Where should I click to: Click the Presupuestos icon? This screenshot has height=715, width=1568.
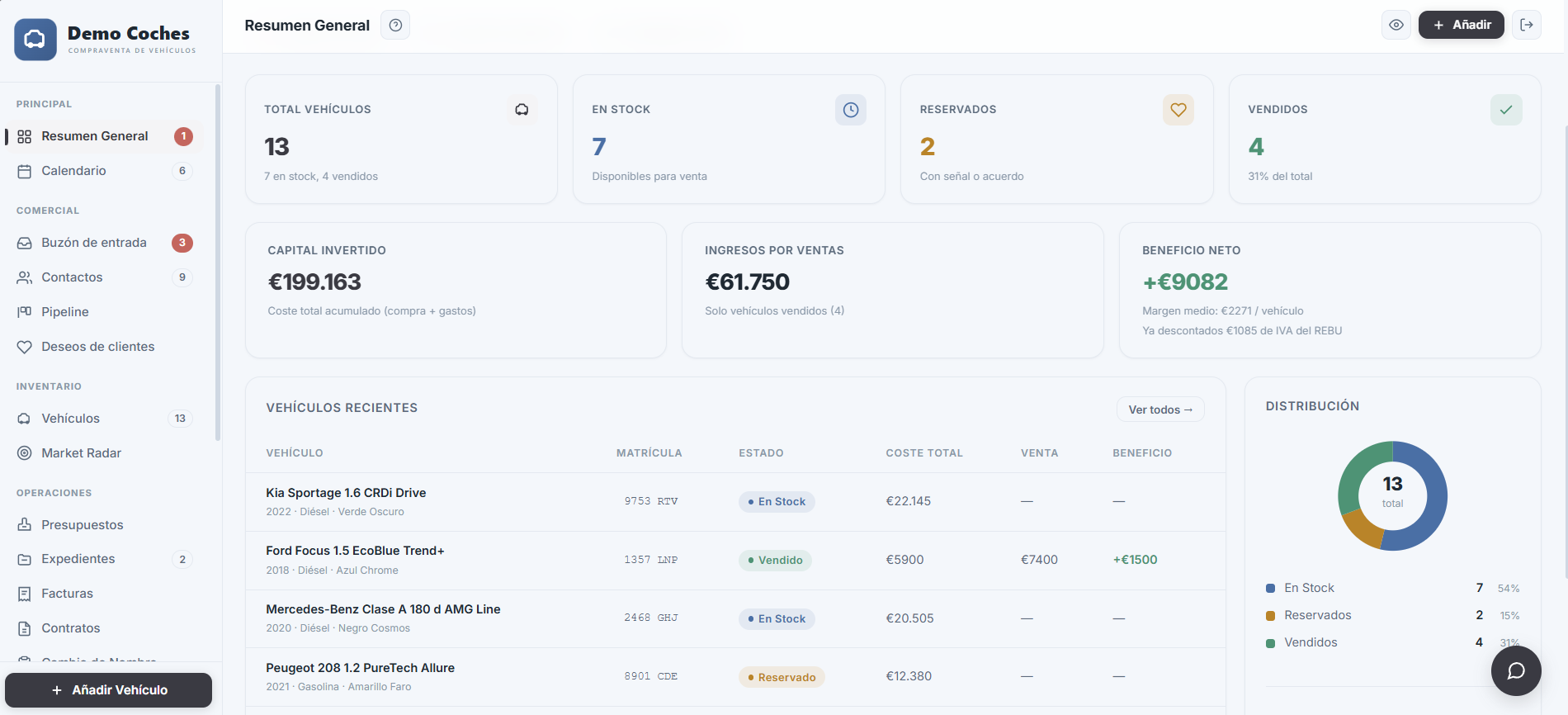(25, 525)
